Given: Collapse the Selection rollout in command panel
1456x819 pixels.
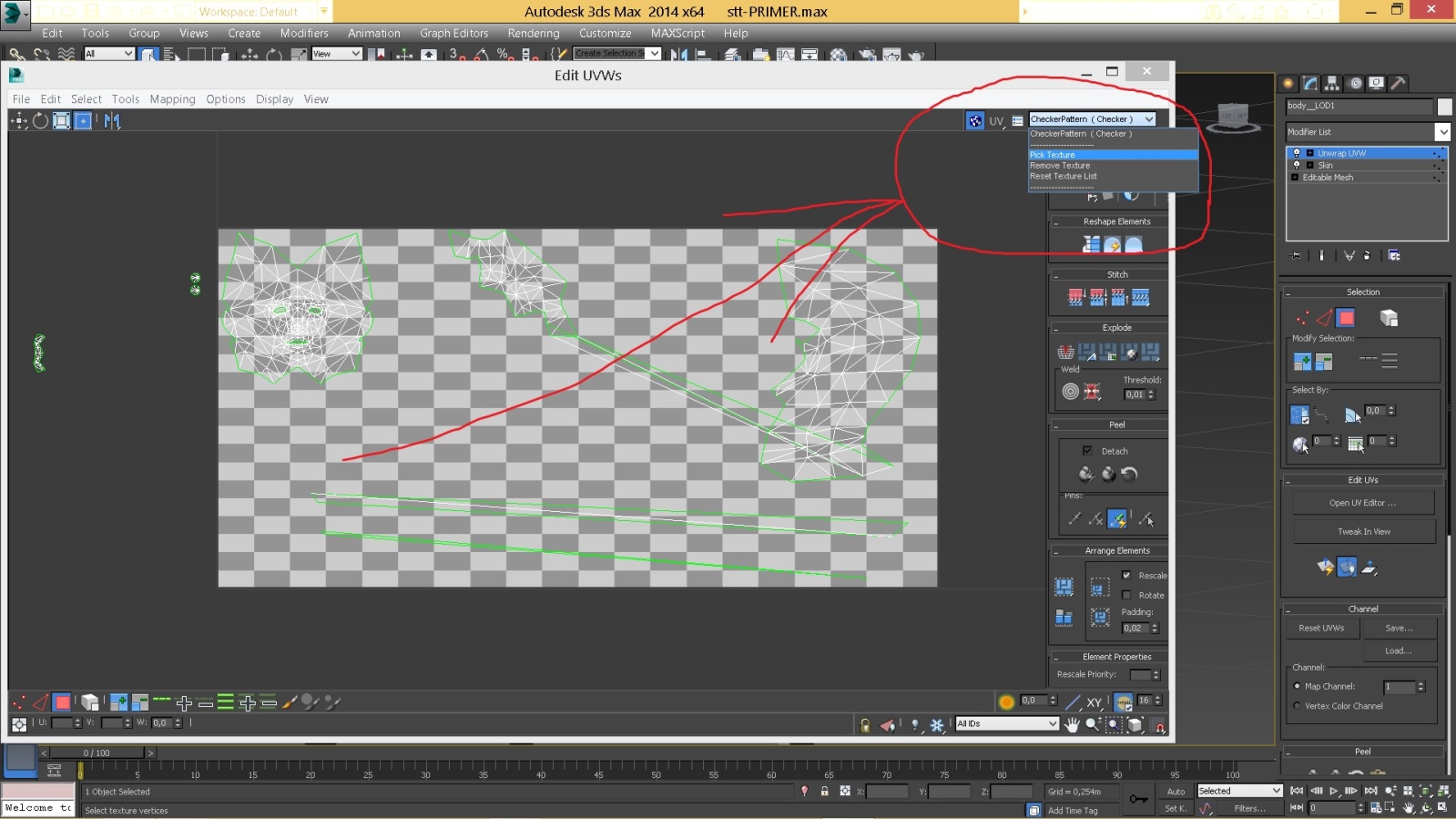Looking at the screenshot, I should 1288,293.
